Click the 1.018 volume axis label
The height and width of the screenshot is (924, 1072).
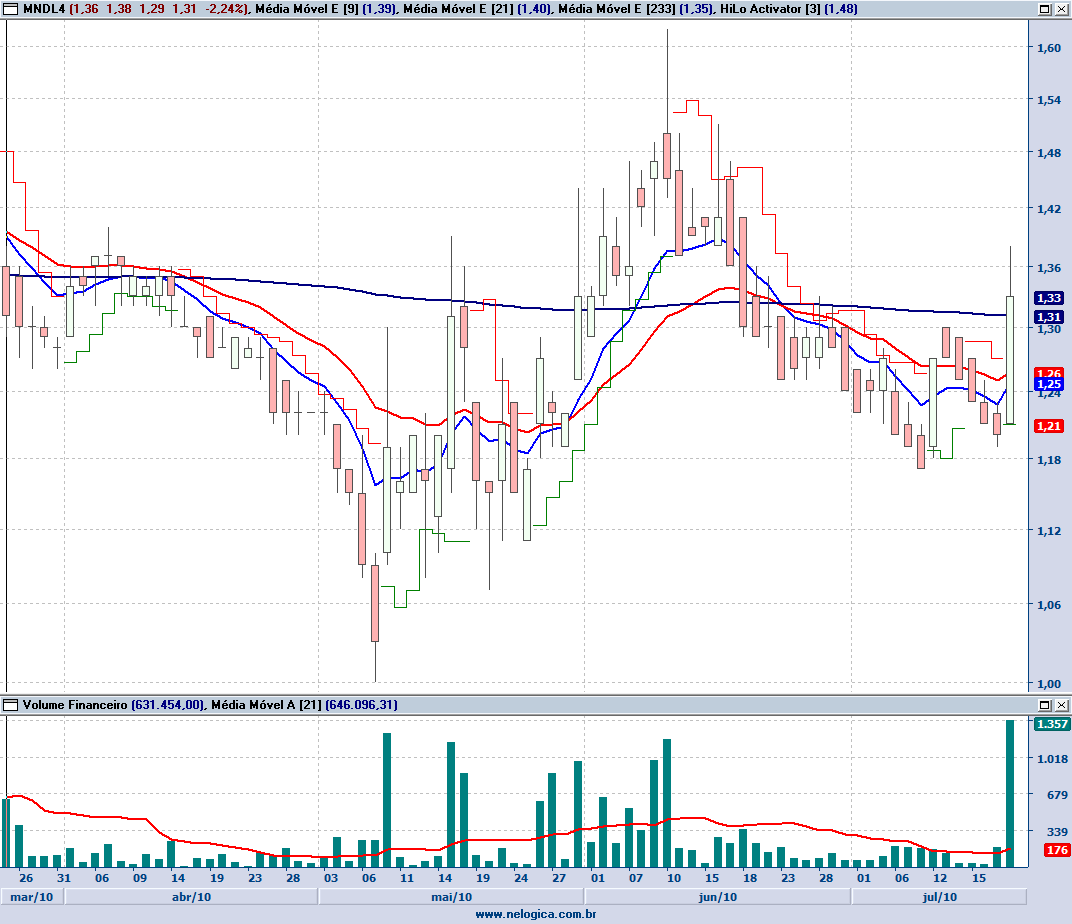pyautogui.click(x=1052, y=759)
